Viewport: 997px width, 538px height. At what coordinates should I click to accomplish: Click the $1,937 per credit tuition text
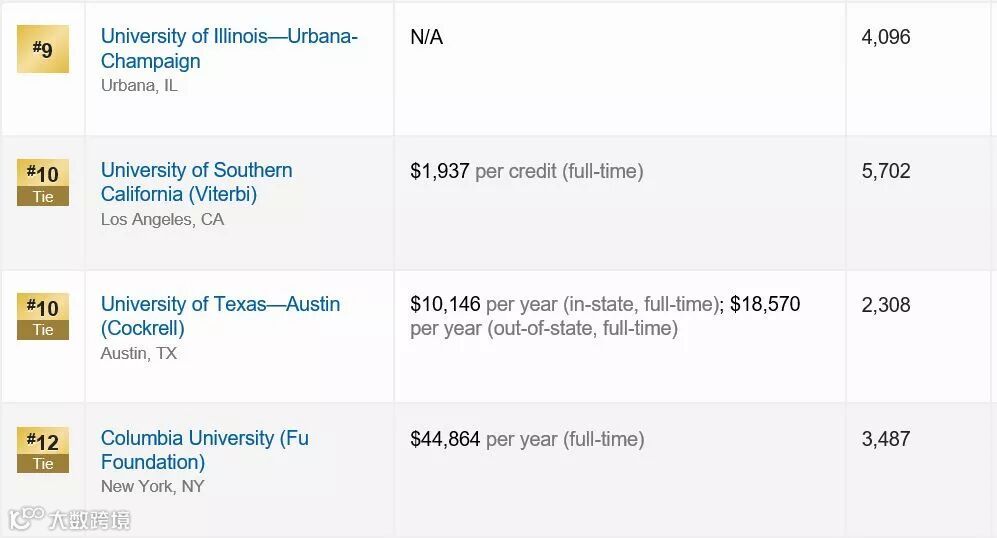526,171
